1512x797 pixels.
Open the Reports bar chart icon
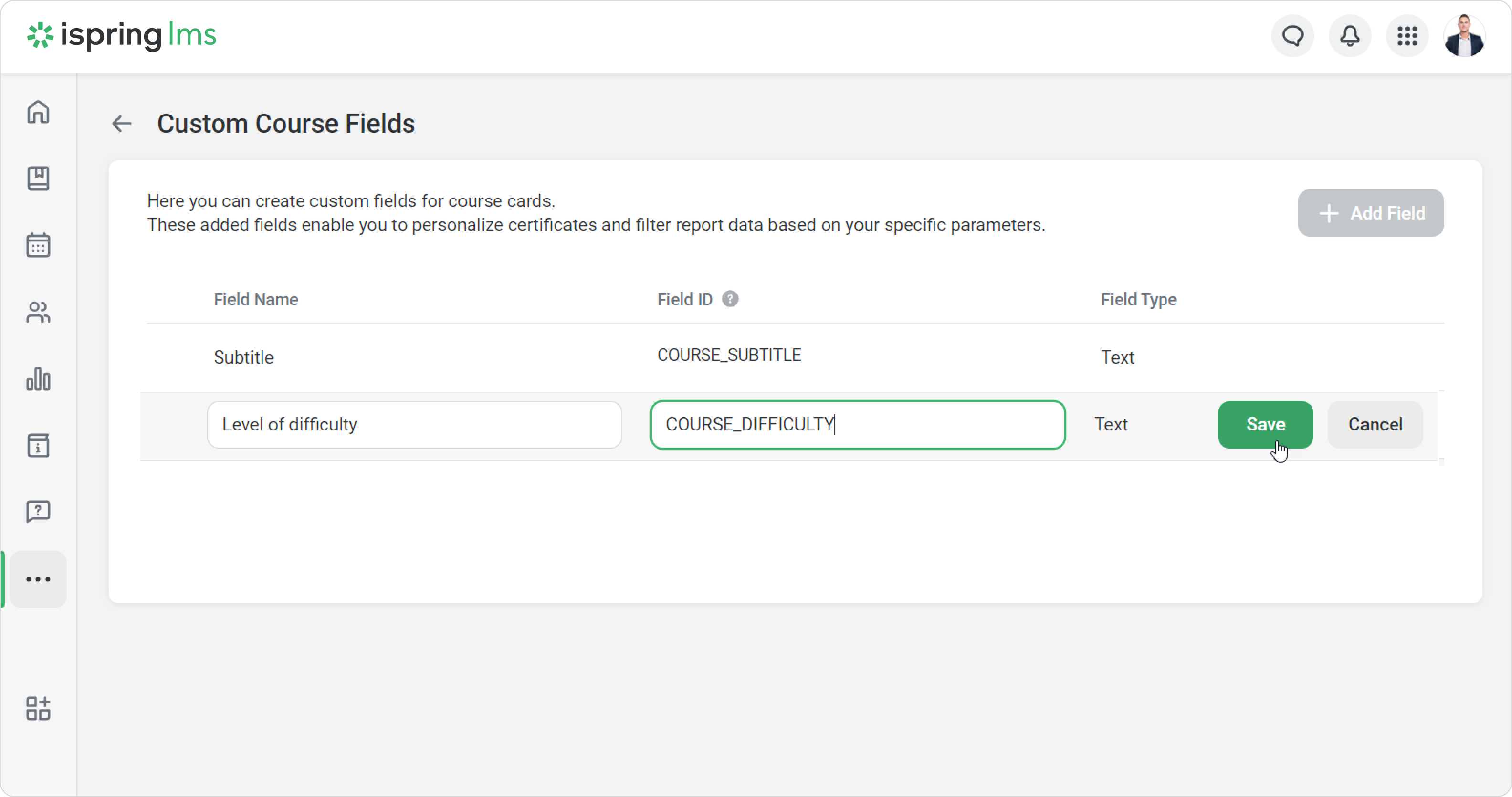click(38, 379)
